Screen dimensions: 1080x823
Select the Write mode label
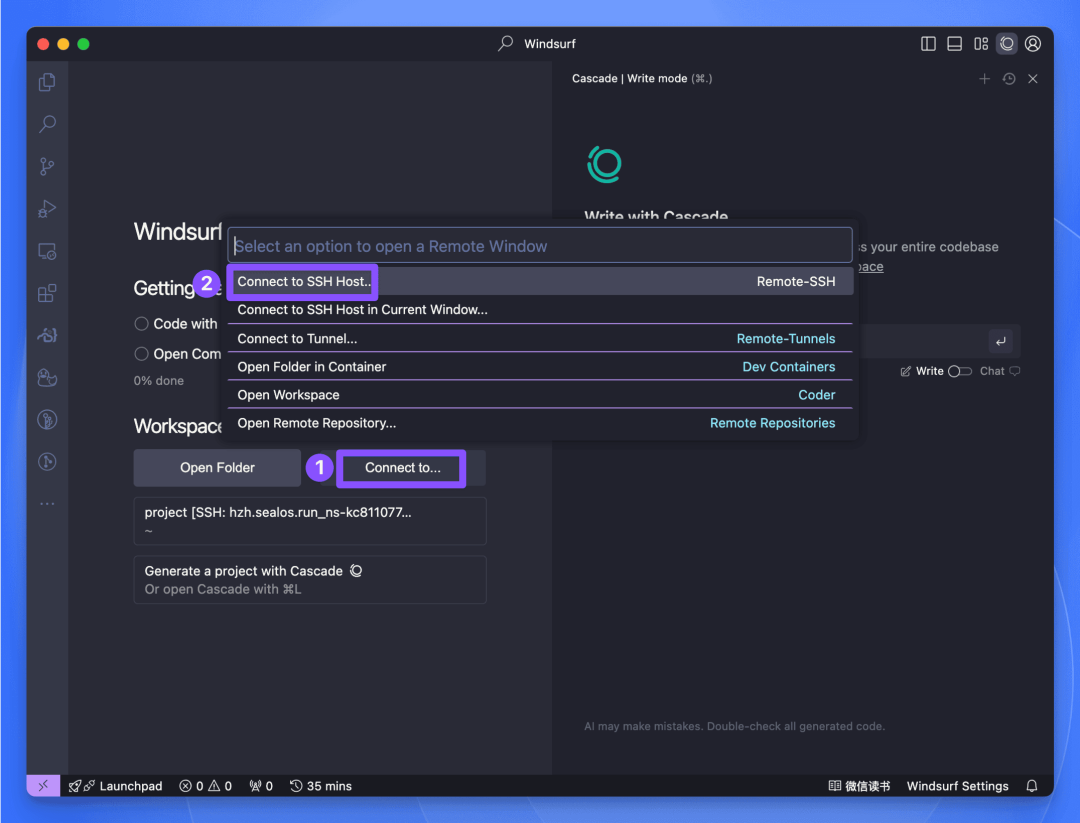[929, 371]
